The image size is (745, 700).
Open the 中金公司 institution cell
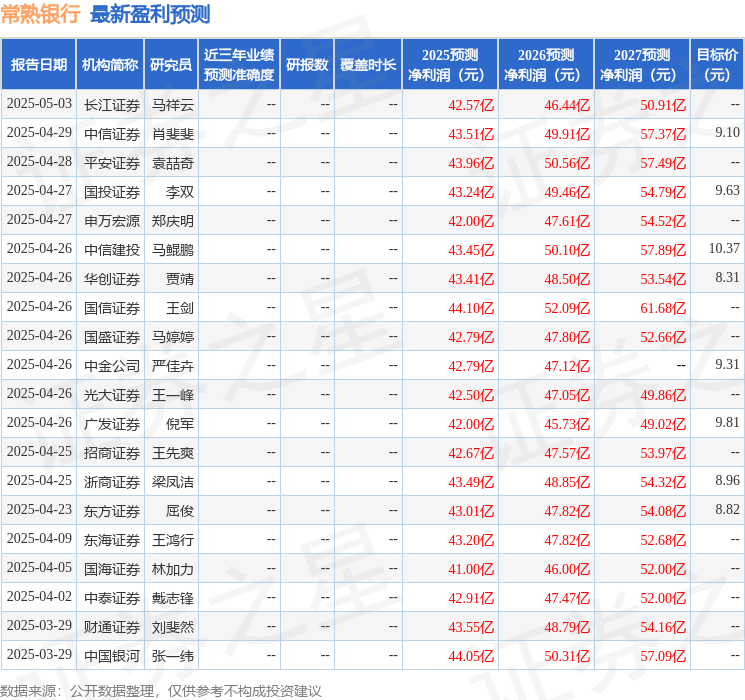click(x=112, y=366)
